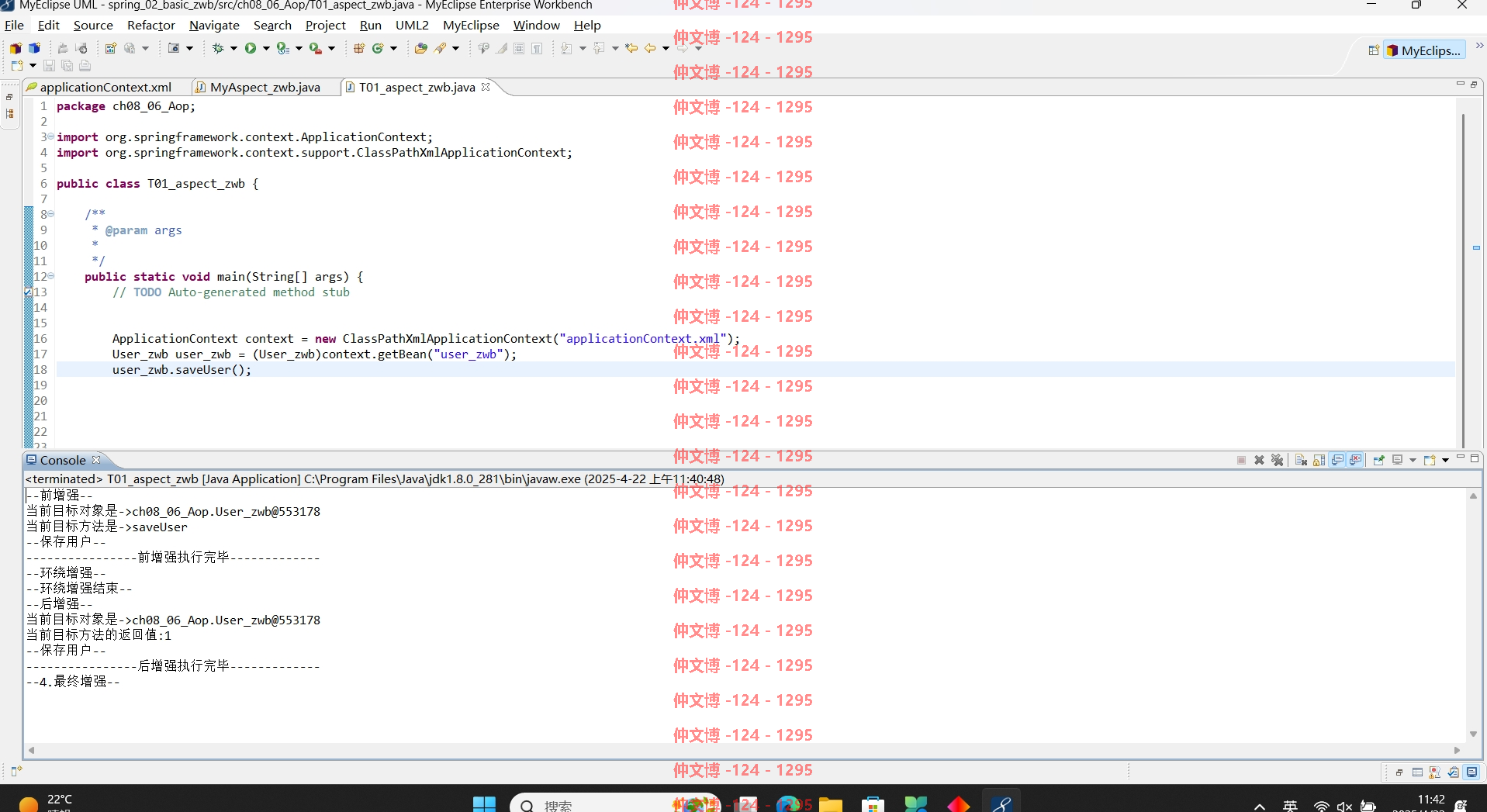This screenshot has width=1487, height=812.
Task: Open File Explorer from Windows taskbar
Action: (830, 804)
